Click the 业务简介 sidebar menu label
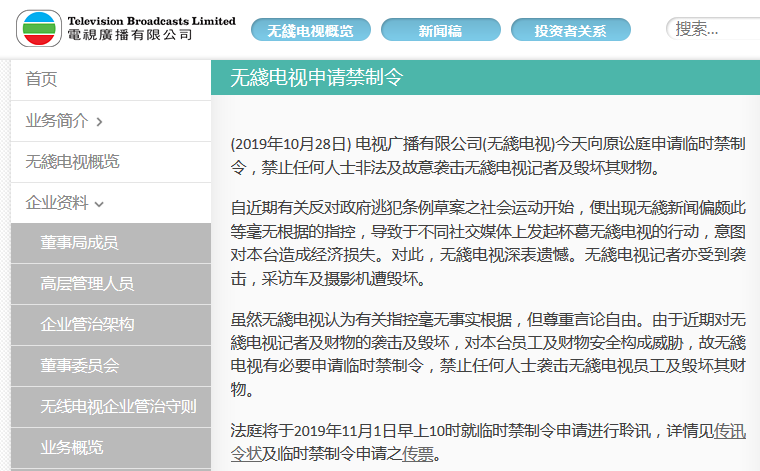This screenshot has width=760, height=471. click(x=57, y=121)
